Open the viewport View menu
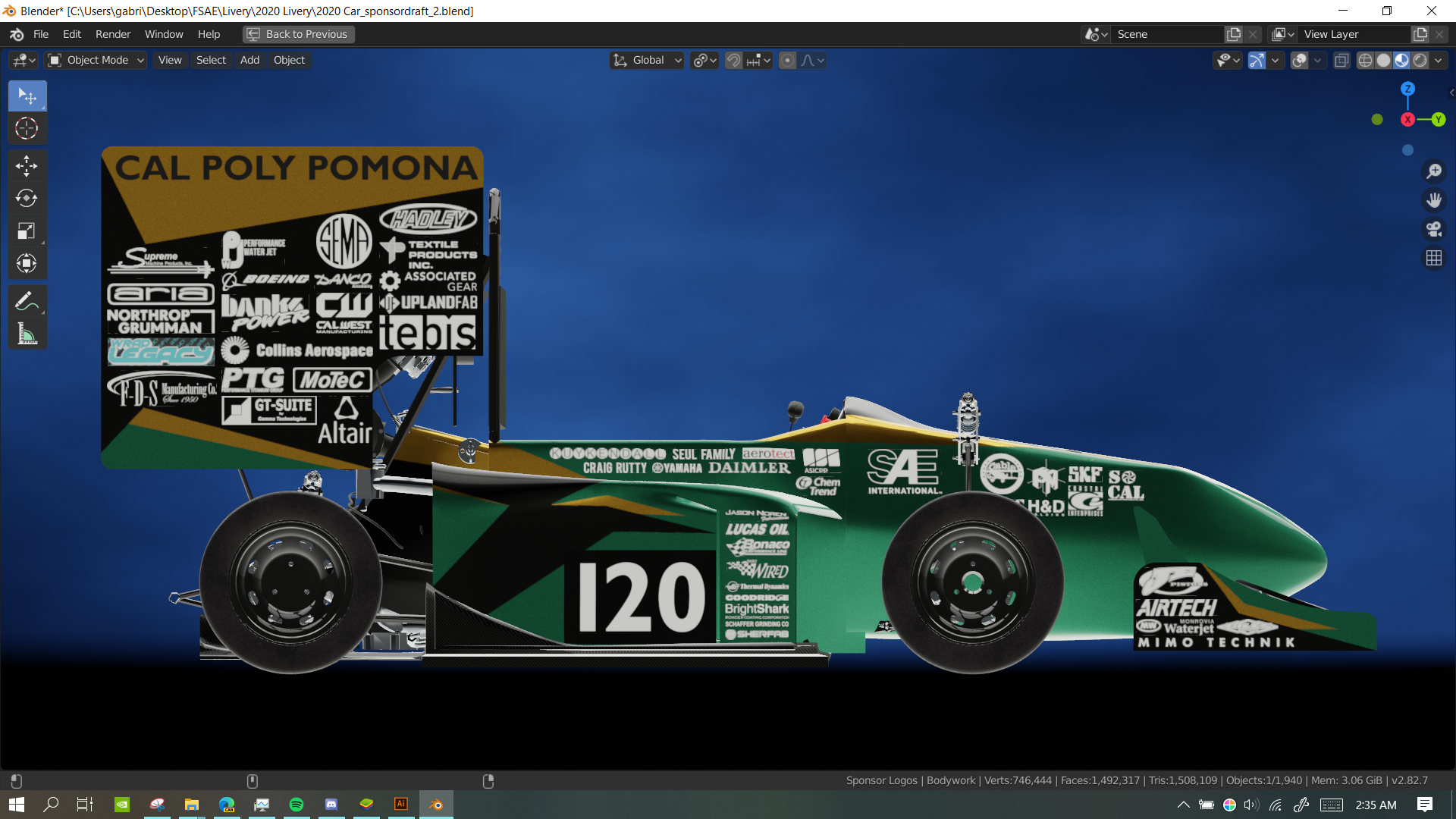 (170, 61)
